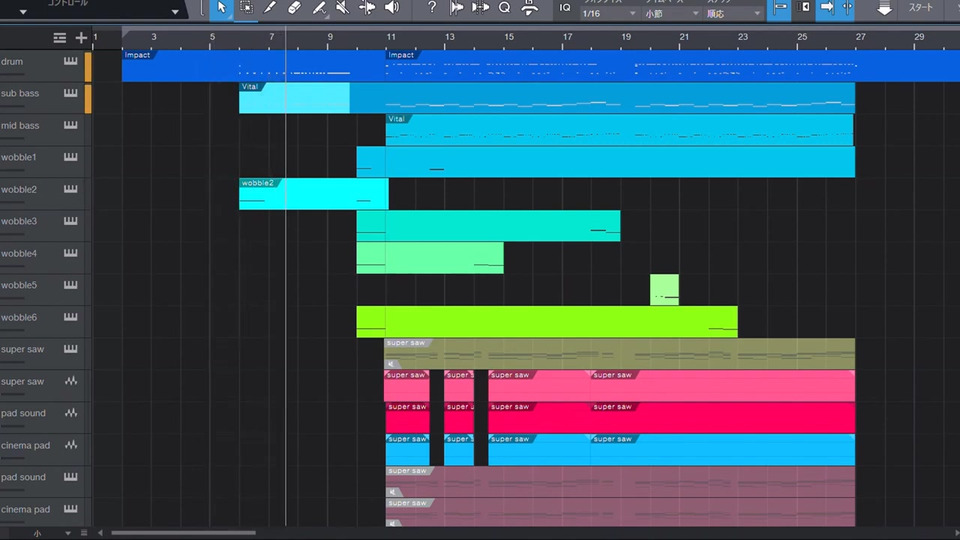The width and height of the screenshot is (960, 540).
Task: Select the Listen speaker tool
Action: (392, 8)
